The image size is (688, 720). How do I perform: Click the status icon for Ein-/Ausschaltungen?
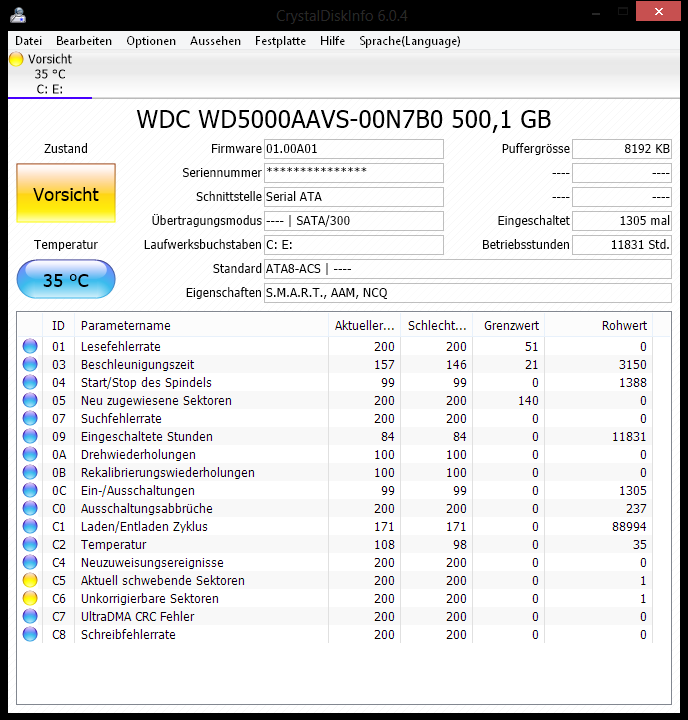(x=30, y=490)
